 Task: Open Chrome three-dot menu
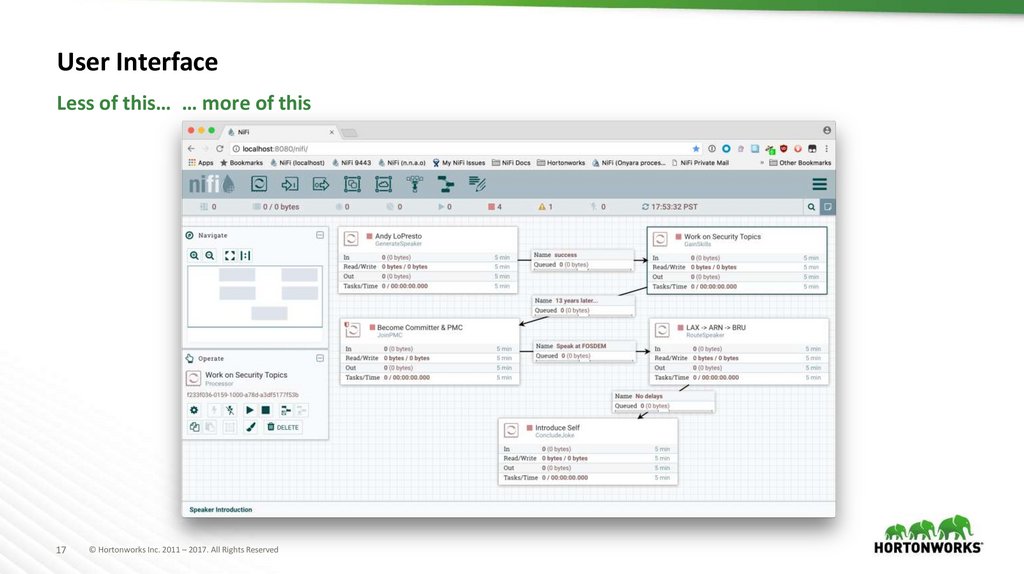(826, 149)
